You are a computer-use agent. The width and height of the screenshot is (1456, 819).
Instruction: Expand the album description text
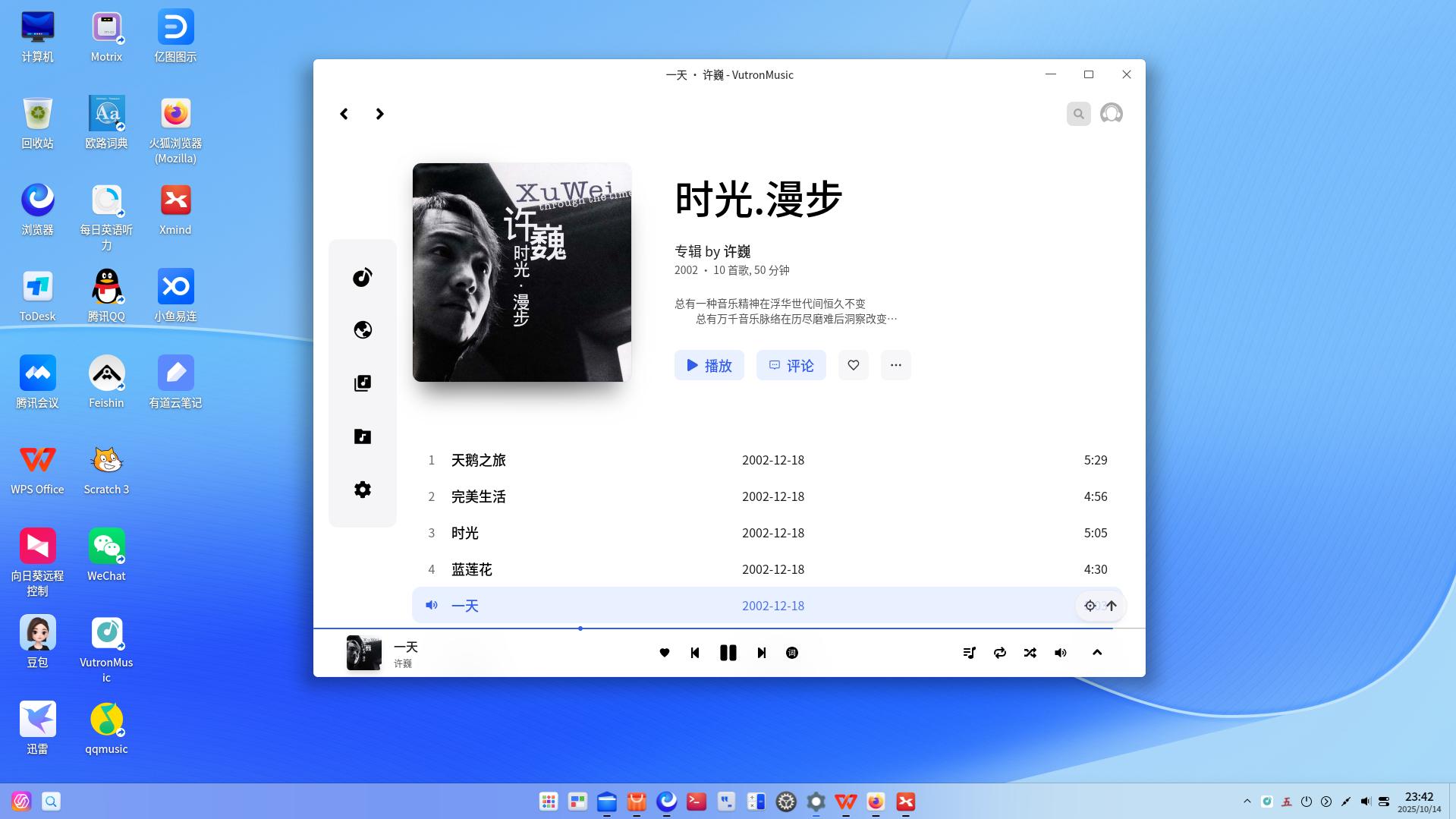pyautogui.click(x=785, y=311)
